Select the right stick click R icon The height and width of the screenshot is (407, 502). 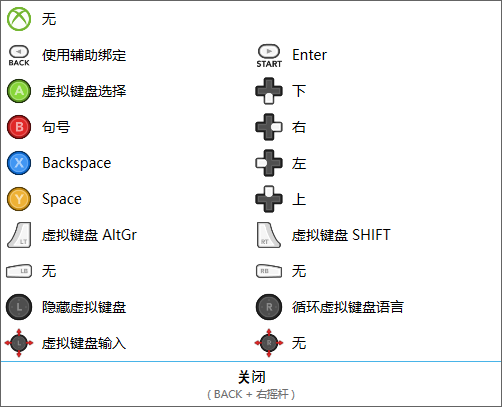click(269, 307)
